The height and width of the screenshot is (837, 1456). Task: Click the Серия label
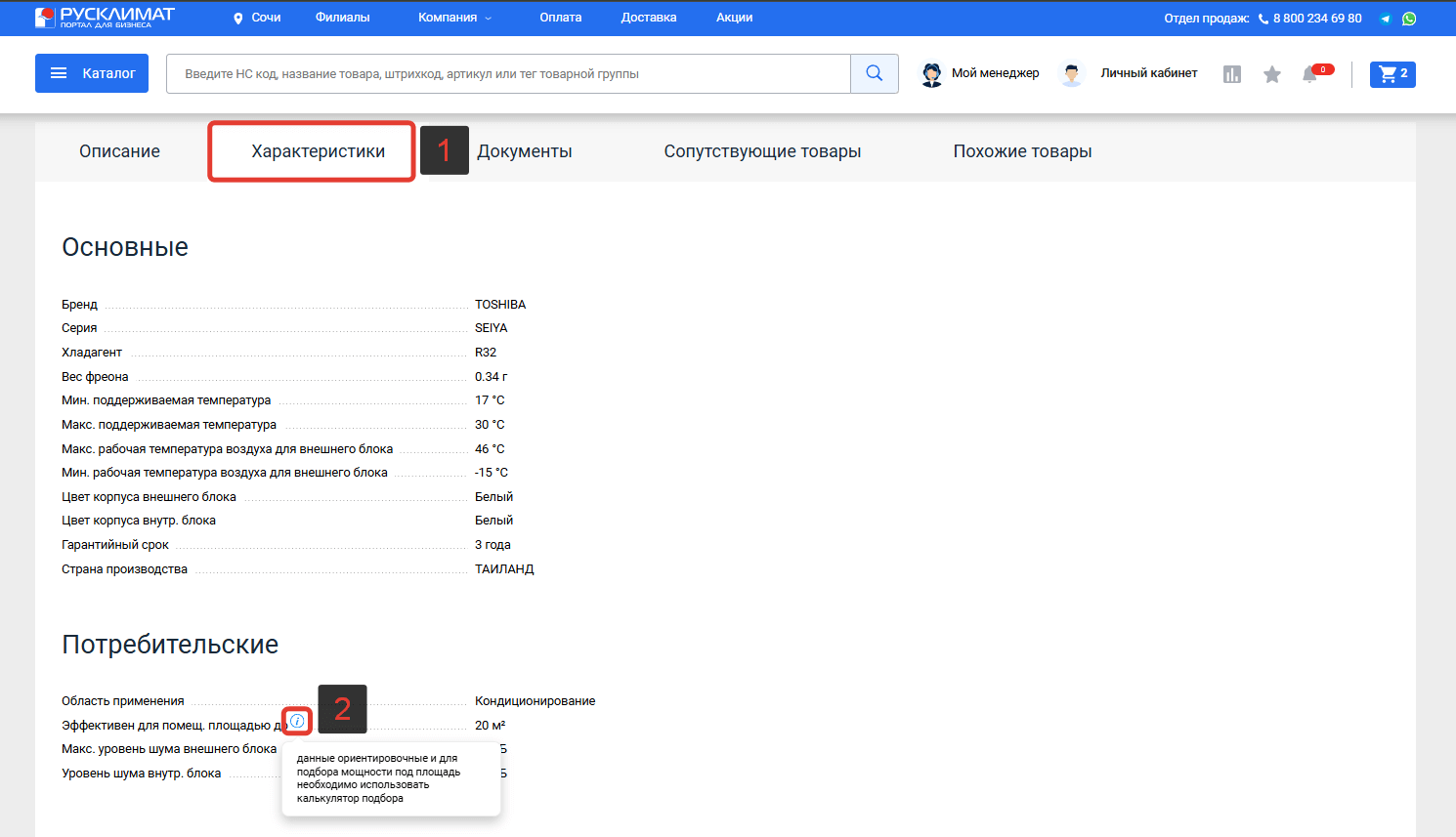tap(79, 328)
